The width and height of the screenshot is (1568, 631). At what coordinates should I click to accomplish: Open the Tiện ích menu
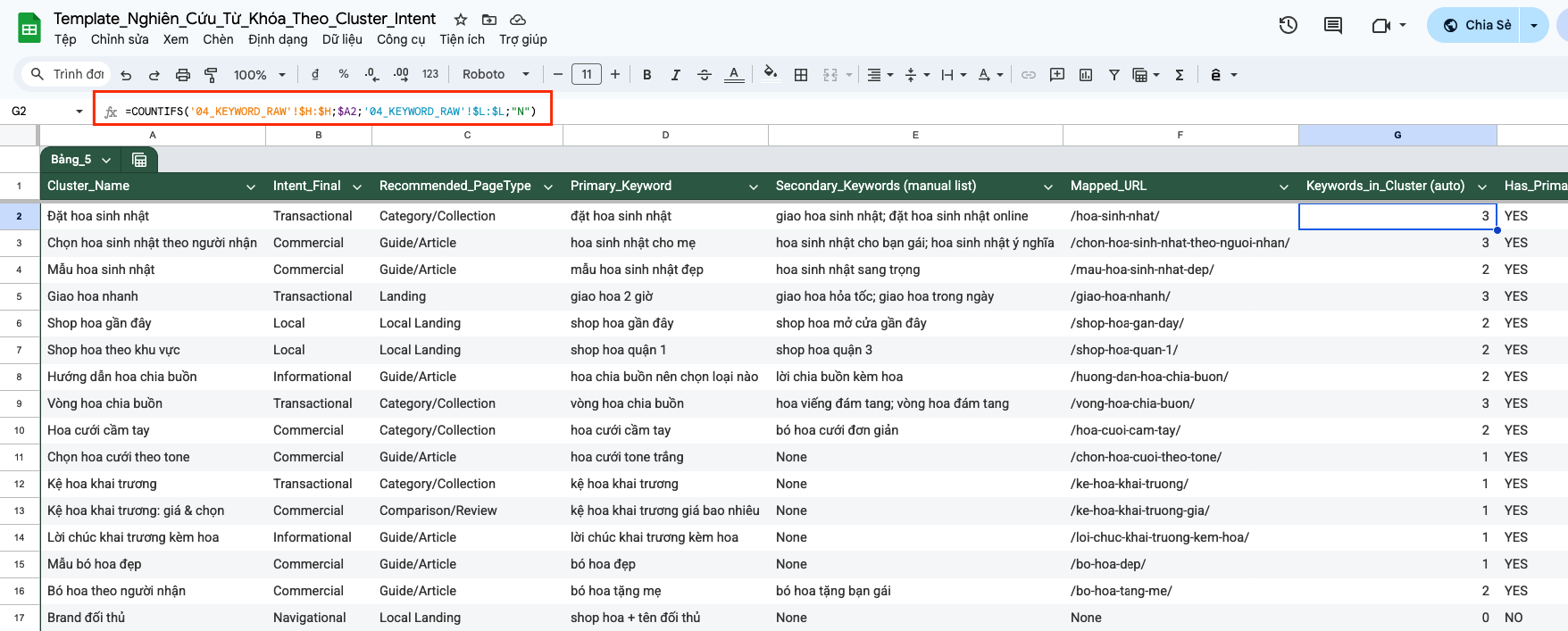coord(462,39)
